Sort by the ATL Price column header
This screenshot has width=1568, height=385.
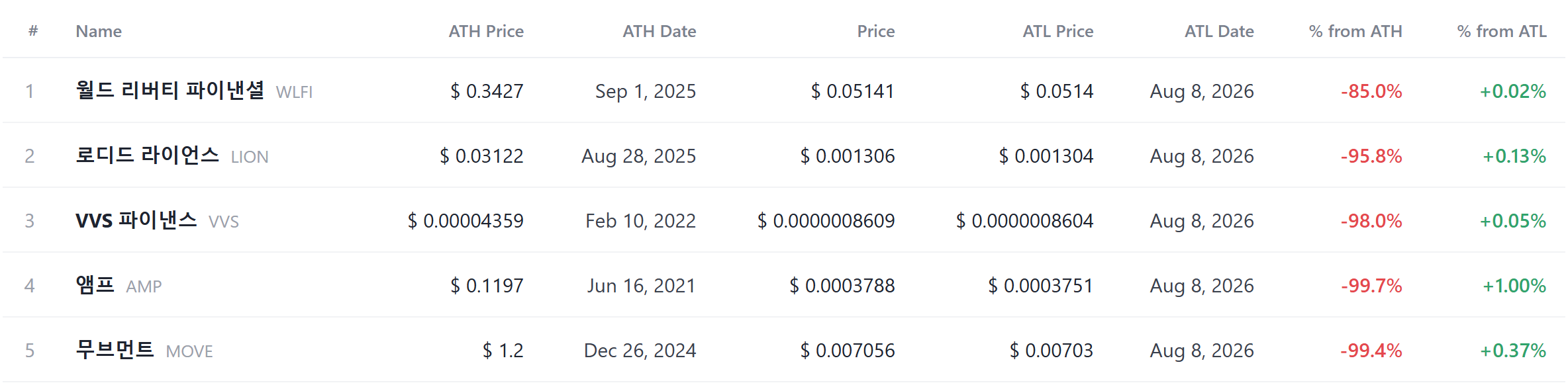1057,31
